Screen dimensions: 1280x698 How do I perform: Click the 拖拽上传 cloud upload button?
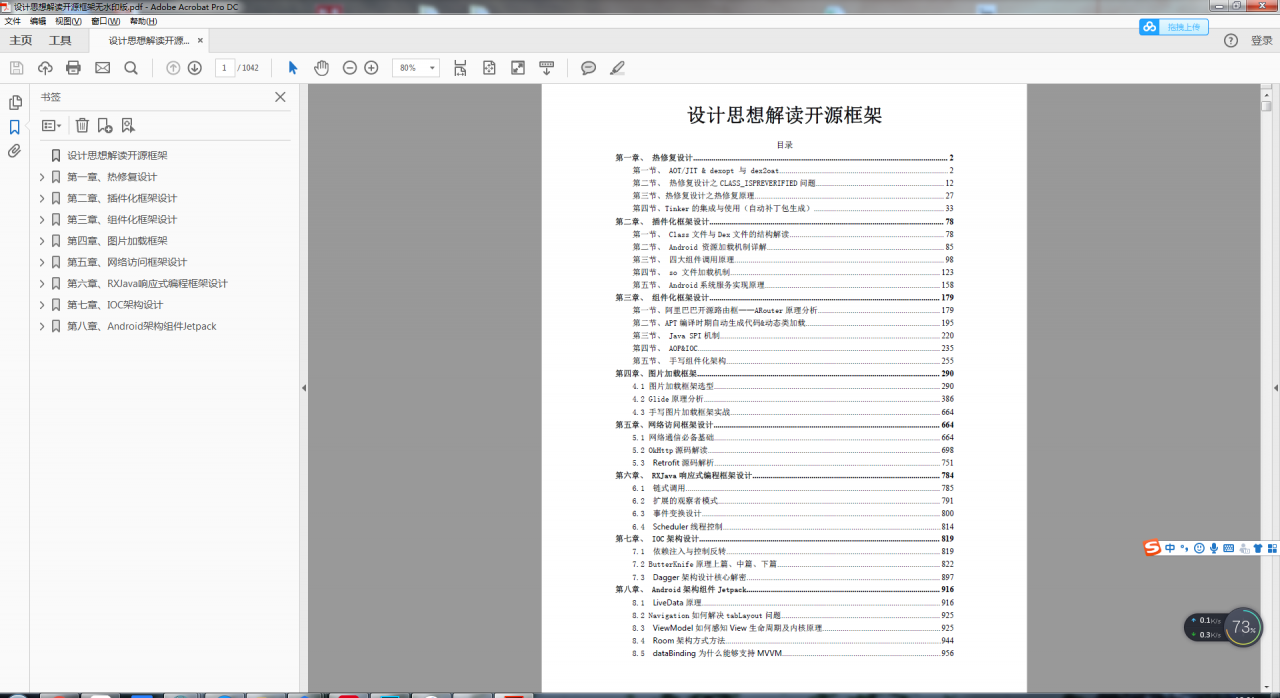(x=1174, y=27)
